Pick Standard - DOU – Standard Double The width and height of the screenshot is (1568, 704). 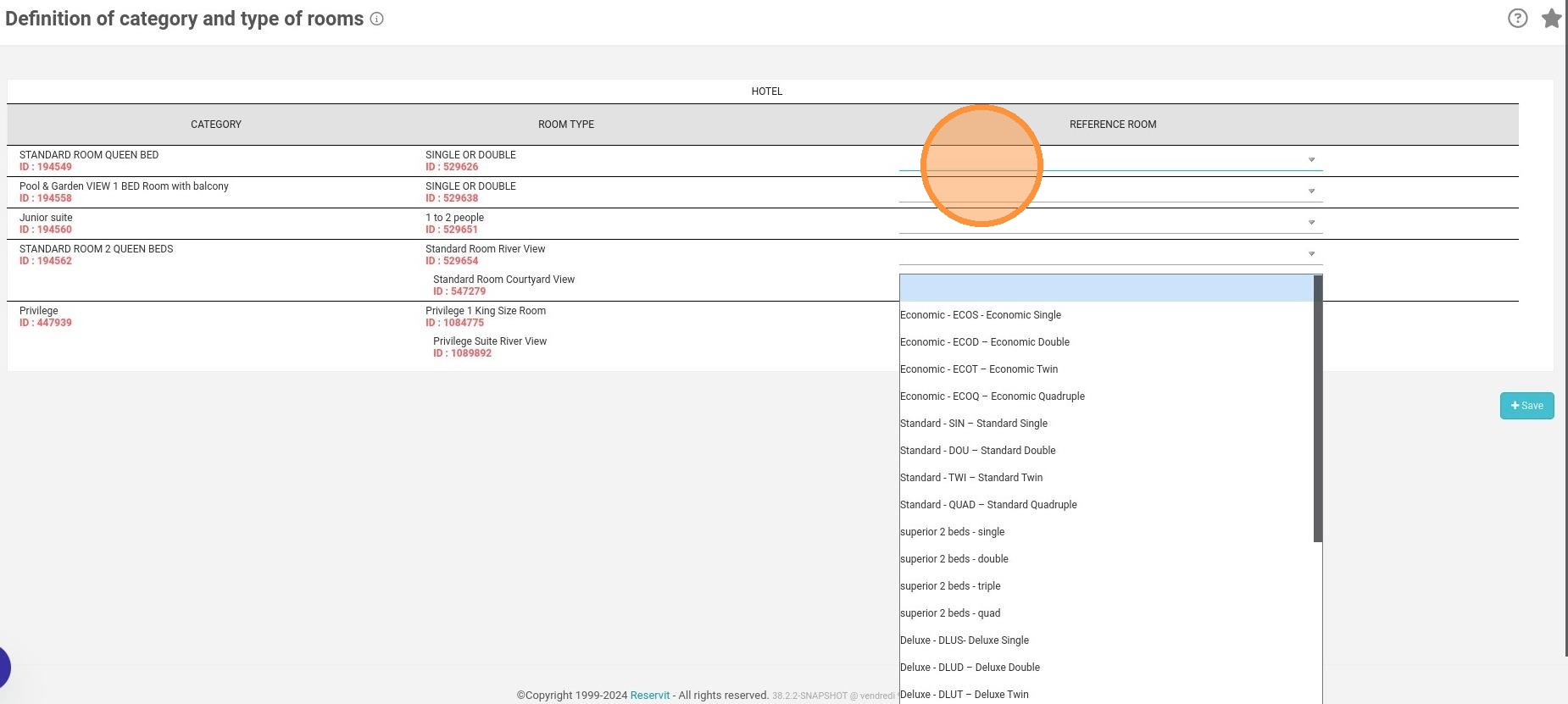click(x=1106, y=451)
